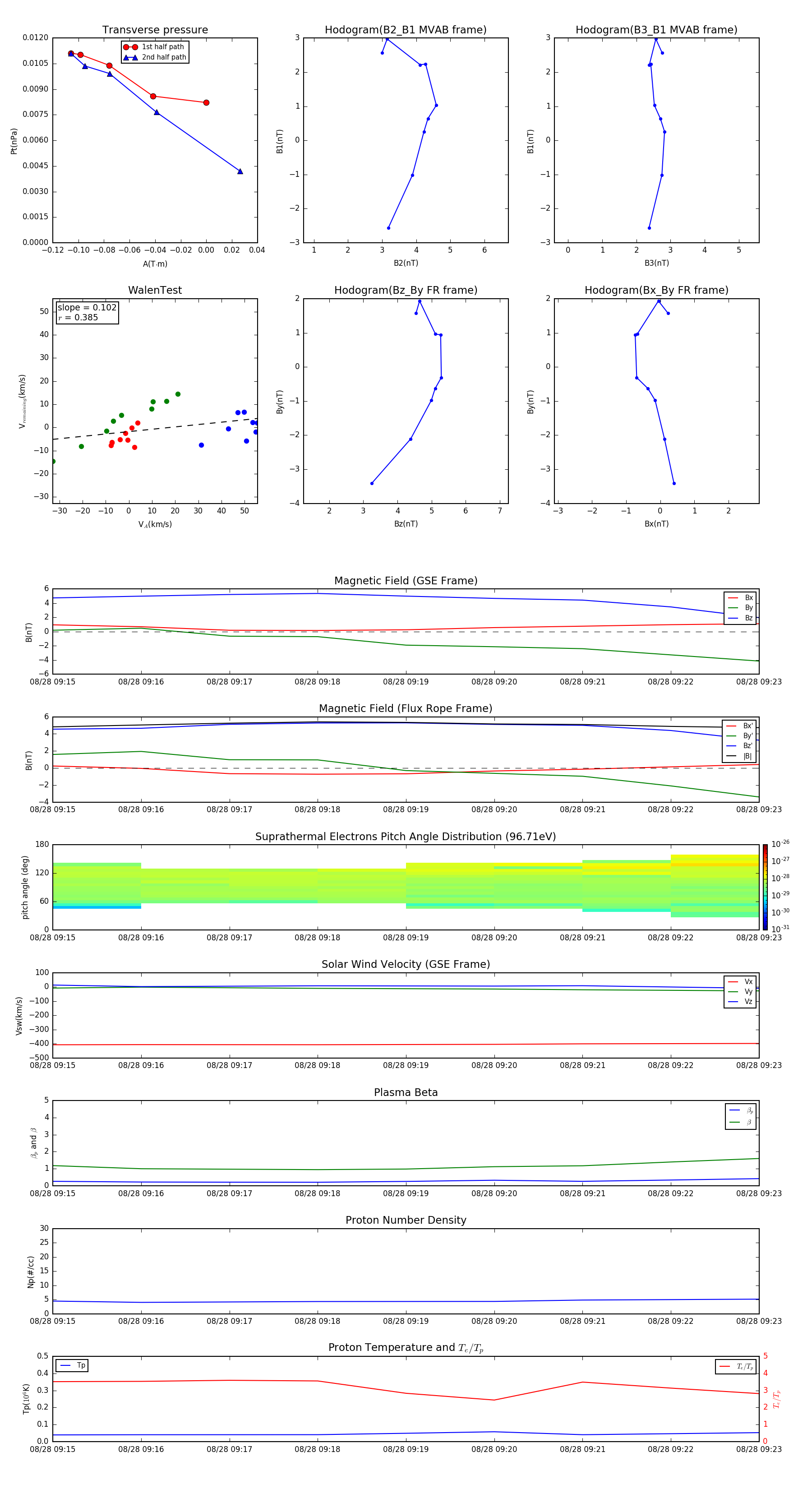Viewport: 812px width, 1489px height.
Task: Select the "Magnetic Field (Flux Rope Frame)" title
Action: (x=406, y=709)
